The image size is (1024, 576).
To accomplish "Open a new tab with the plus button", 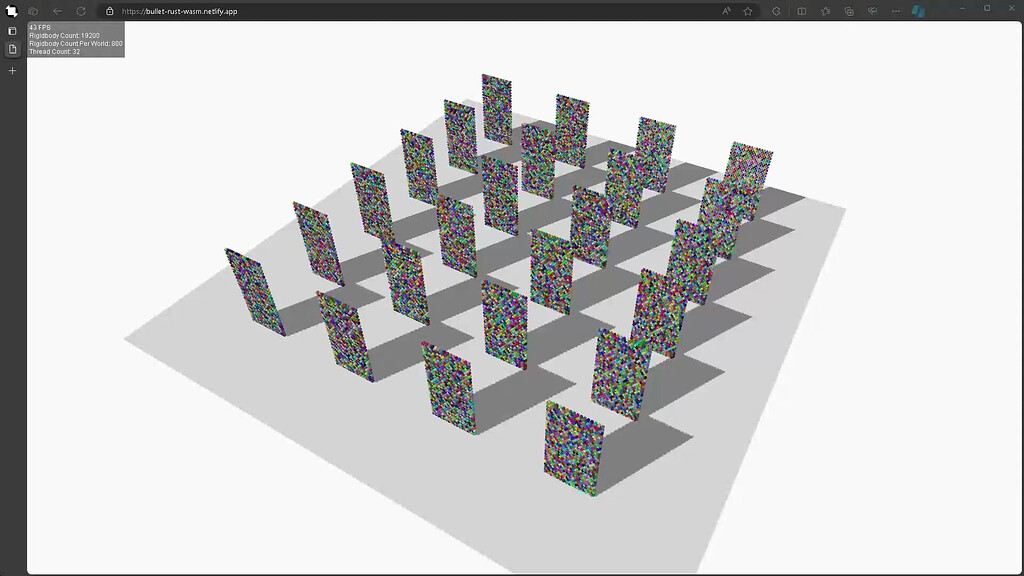I will point(11,70).
